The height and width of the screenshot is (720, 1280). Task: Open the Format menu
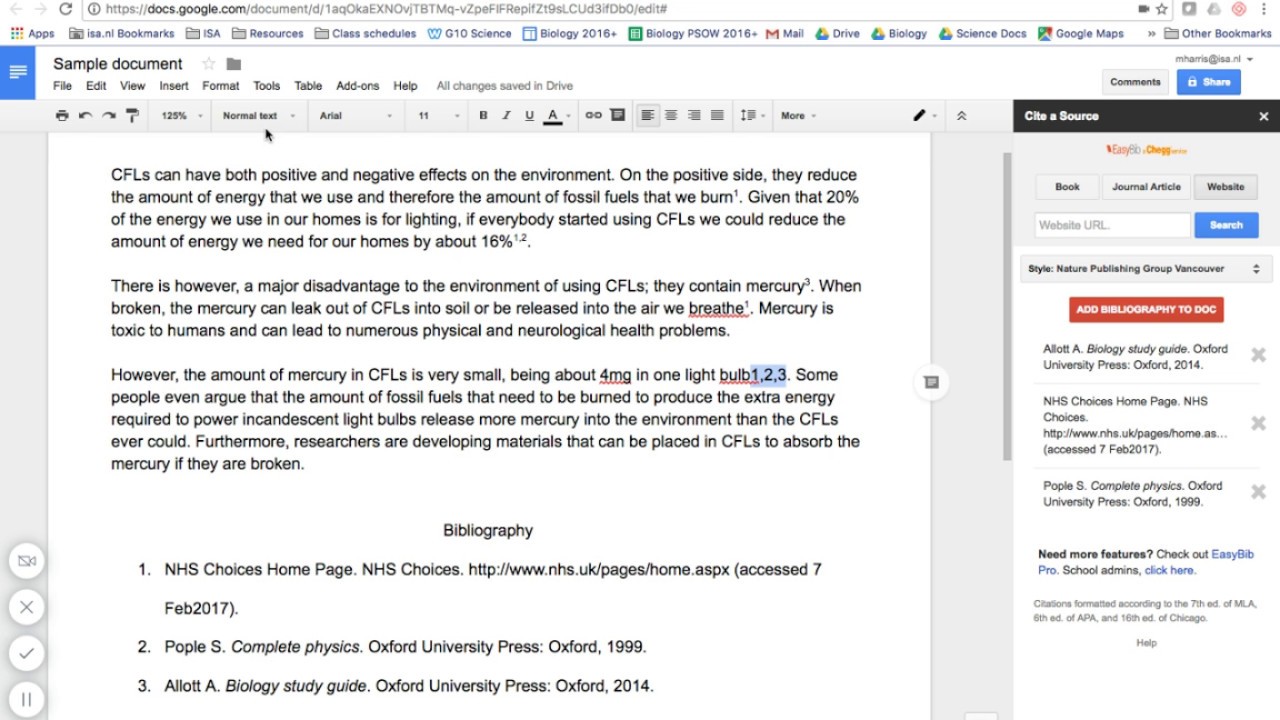(x=221, y=86)
